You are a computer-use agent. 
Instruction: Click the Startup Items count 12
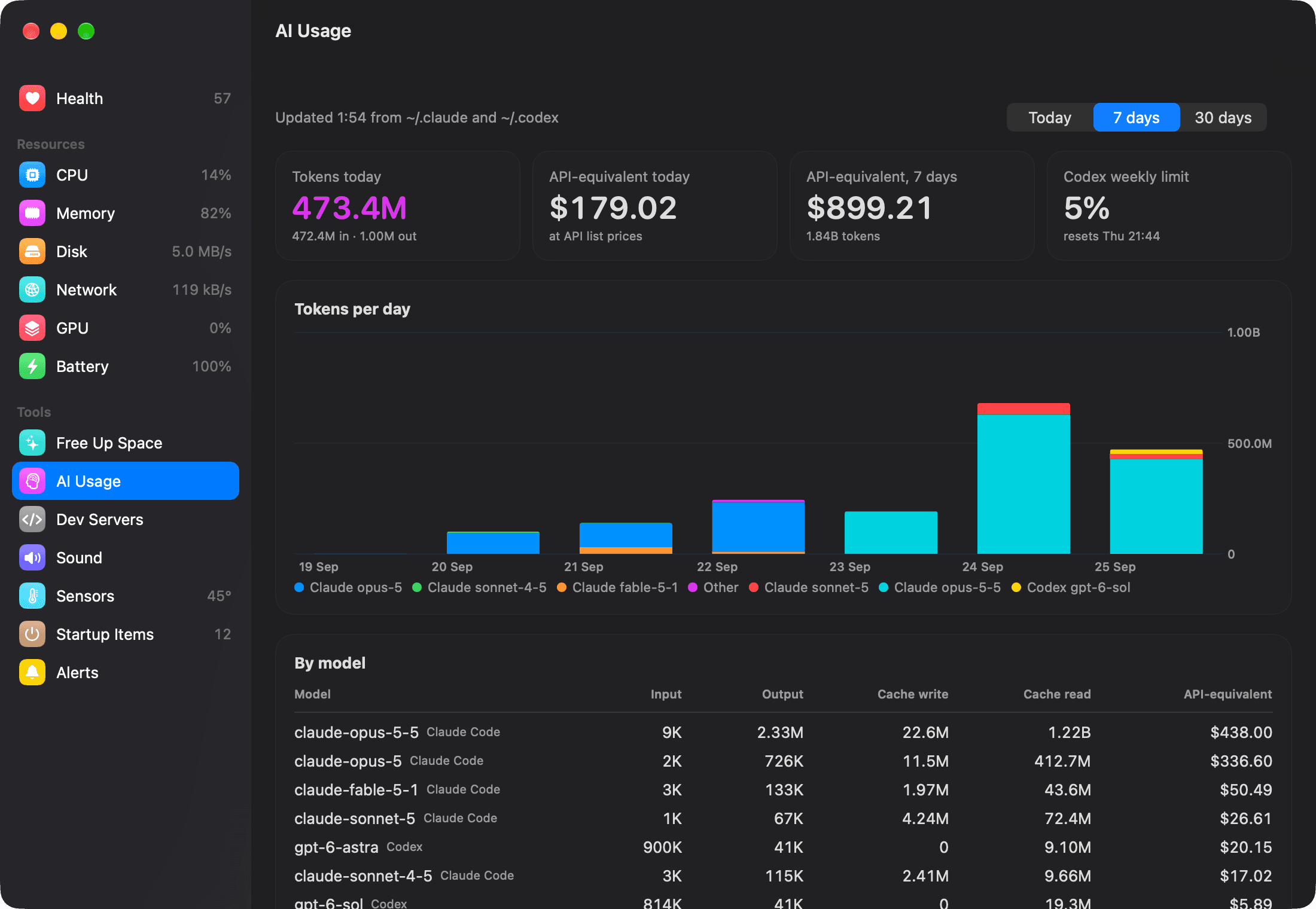[x=223, y=634]
